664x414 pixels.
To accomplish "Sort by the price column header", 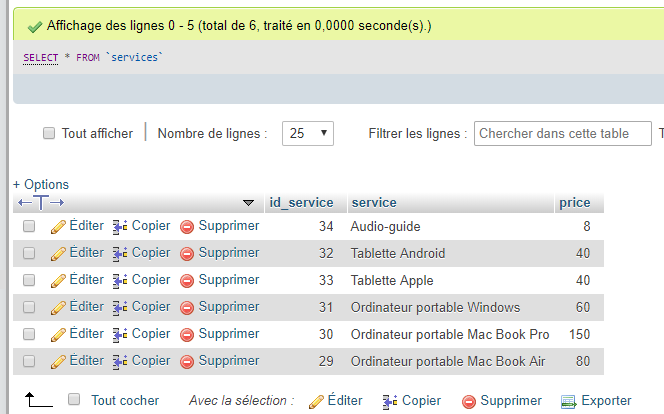I will (575, 203).
